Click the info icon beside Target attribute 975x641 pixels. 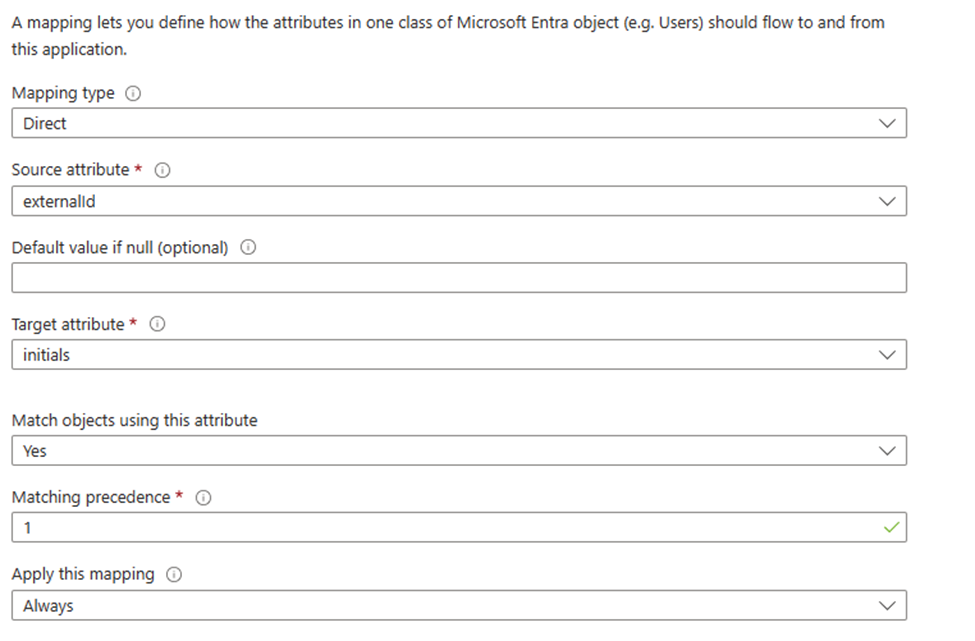coord(158,325)
